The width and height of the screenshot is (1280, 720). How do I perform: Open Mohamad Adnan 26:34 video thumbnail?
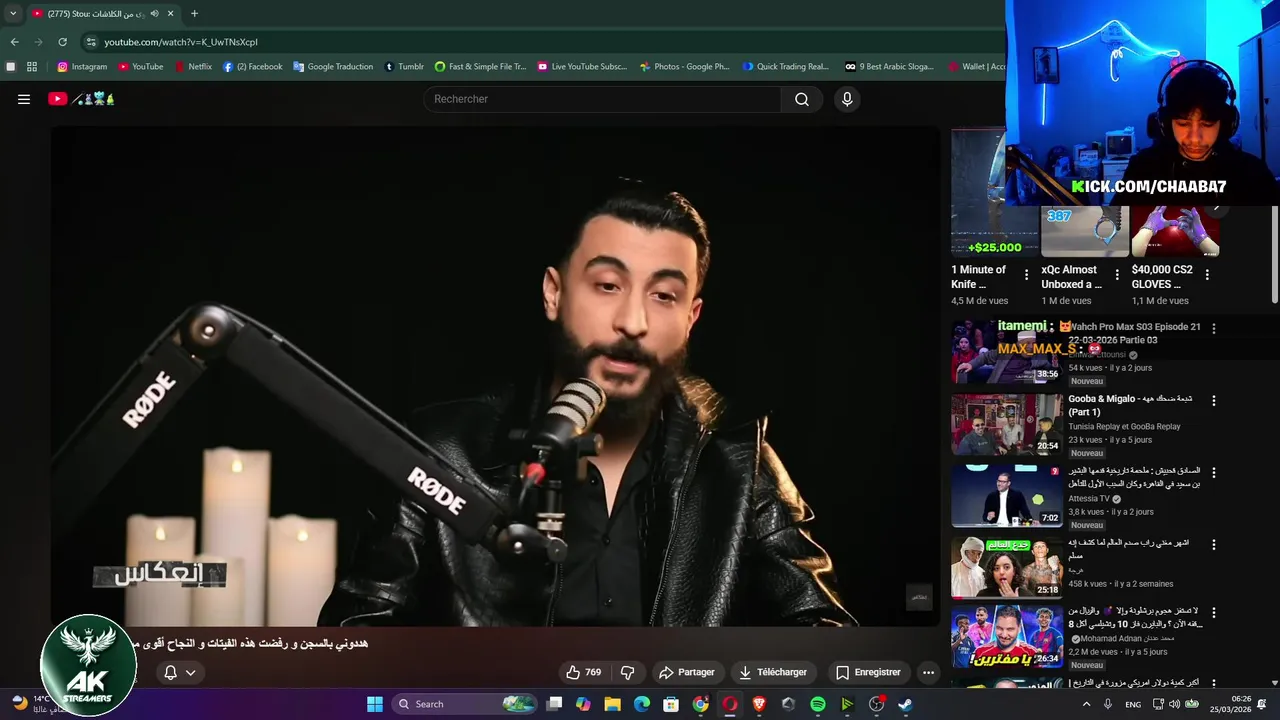click(x=1007, y=636)
